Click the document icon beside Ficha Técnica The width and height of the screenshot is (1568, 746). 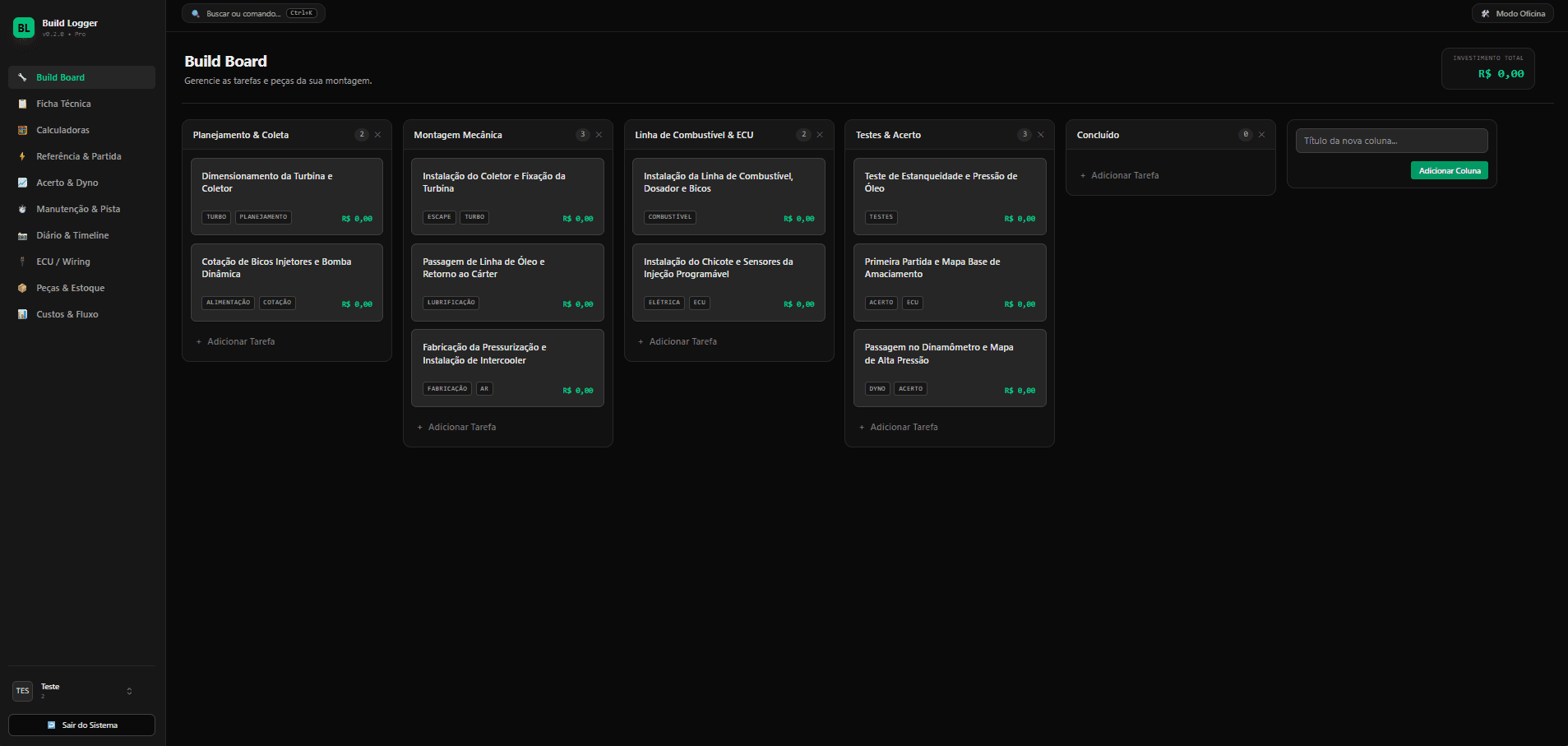22,104
